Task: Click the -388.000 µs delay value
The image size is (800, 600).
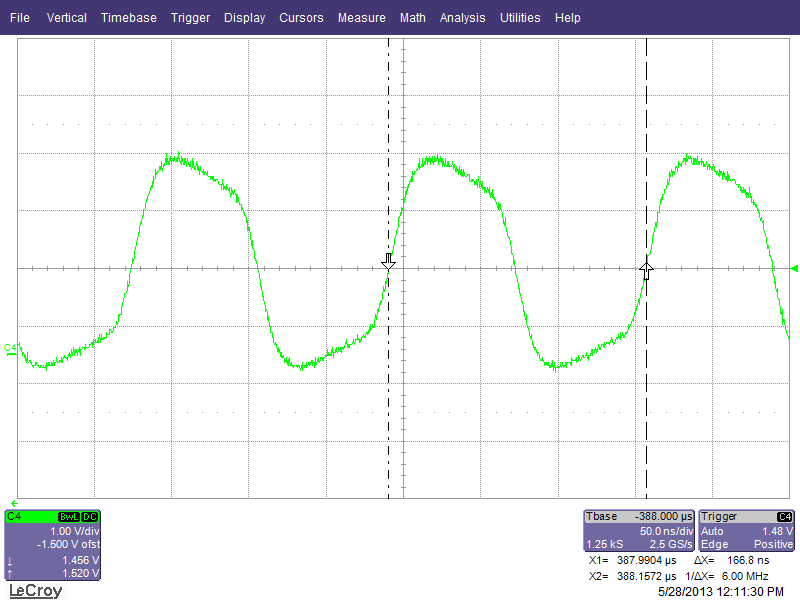Action: point(663,516)
